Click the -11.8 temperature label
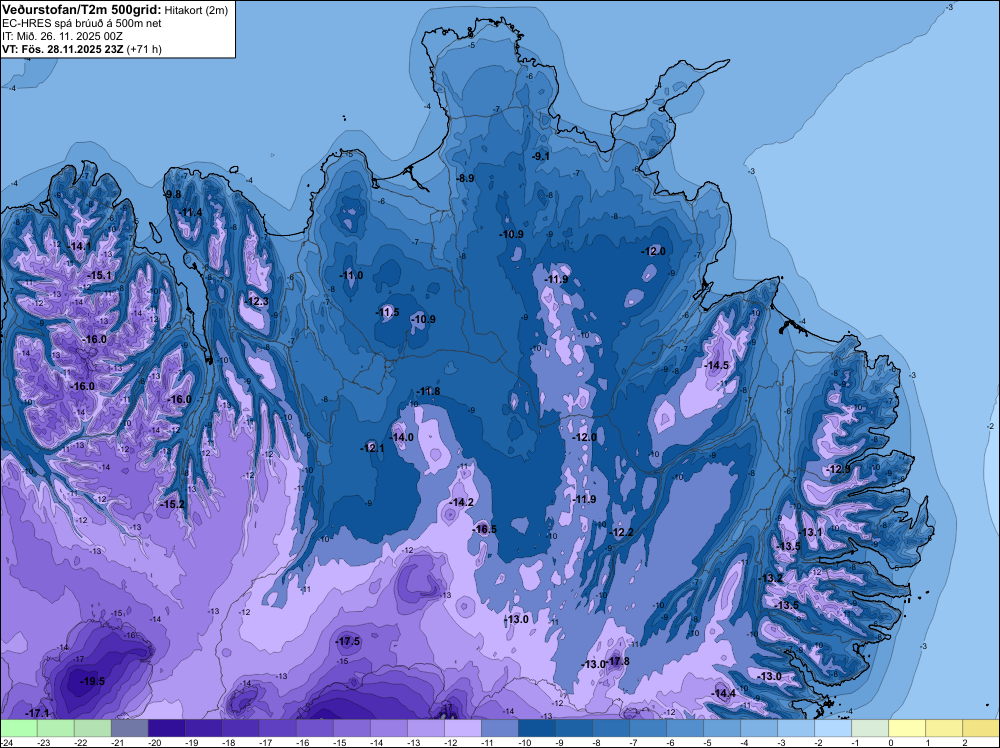Viewport: 1000px width, 748px height. (x=428, y=392)
